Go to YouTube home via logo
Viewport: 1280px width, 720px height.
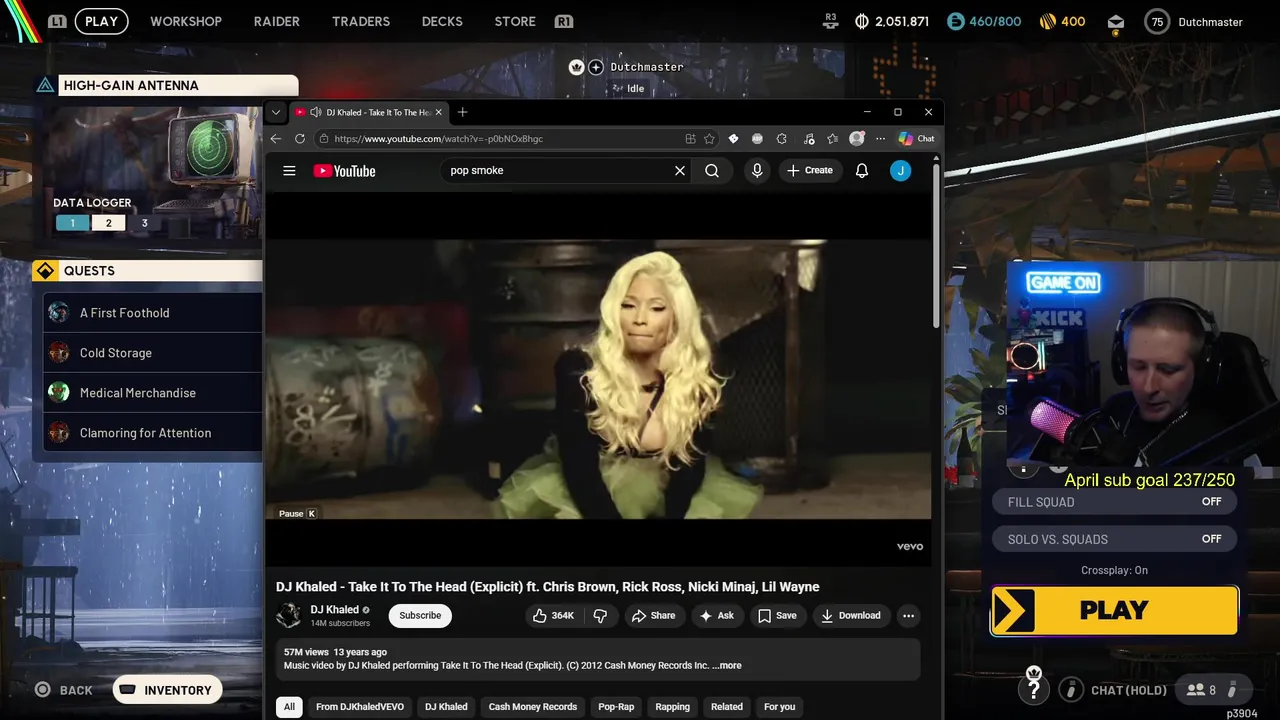[x=344, y=171]
